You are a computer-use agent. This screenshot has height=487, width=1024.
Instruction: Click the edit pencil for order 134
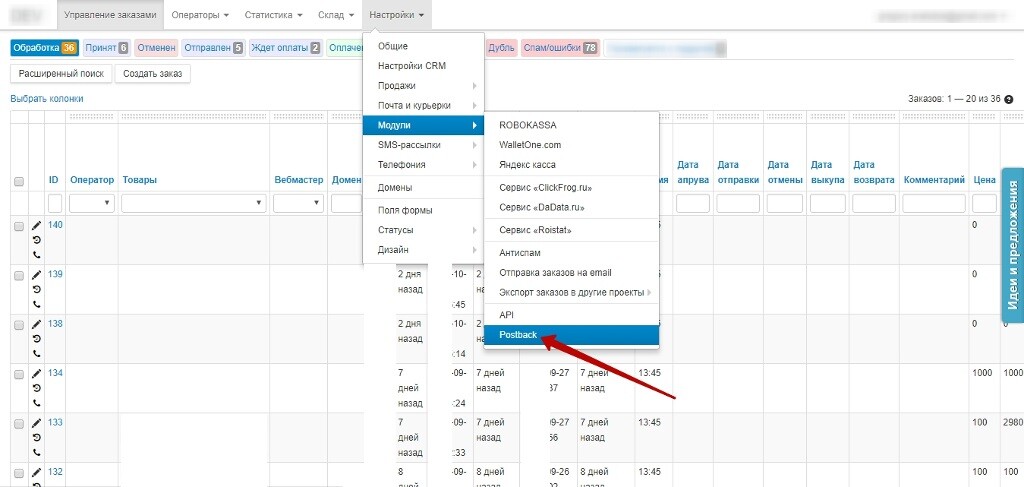pos(37,373)
